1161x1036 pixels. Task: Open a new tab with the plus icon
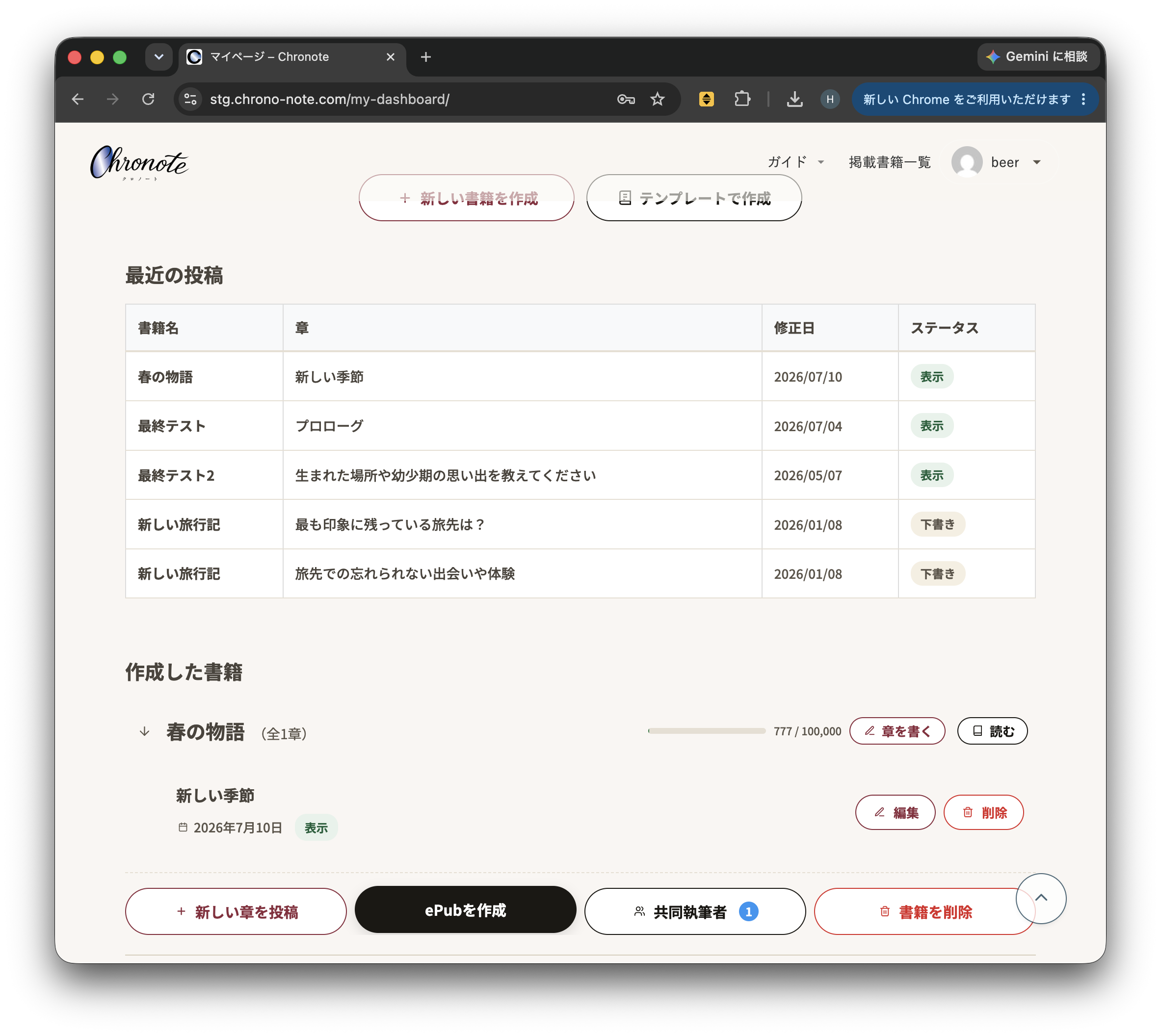click(425, 57)
